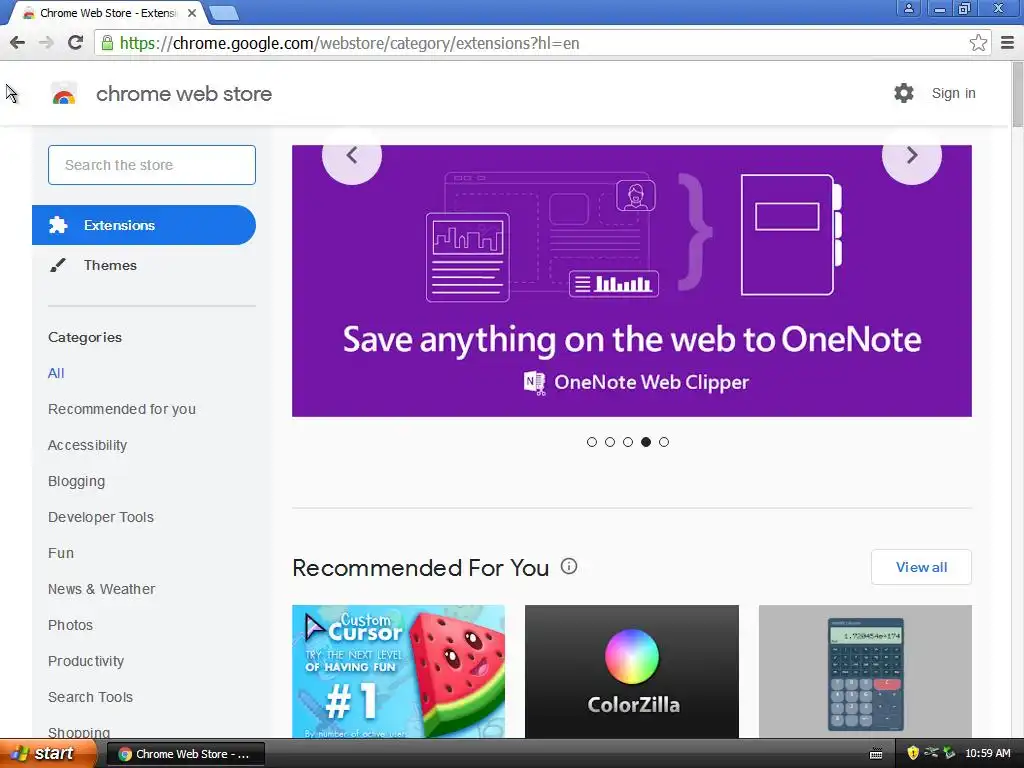Screen dimensions: 1024x768
Task: Click the Chrome user profile icon in title bar
Action: pyautogui.click(x=908, y=8)
